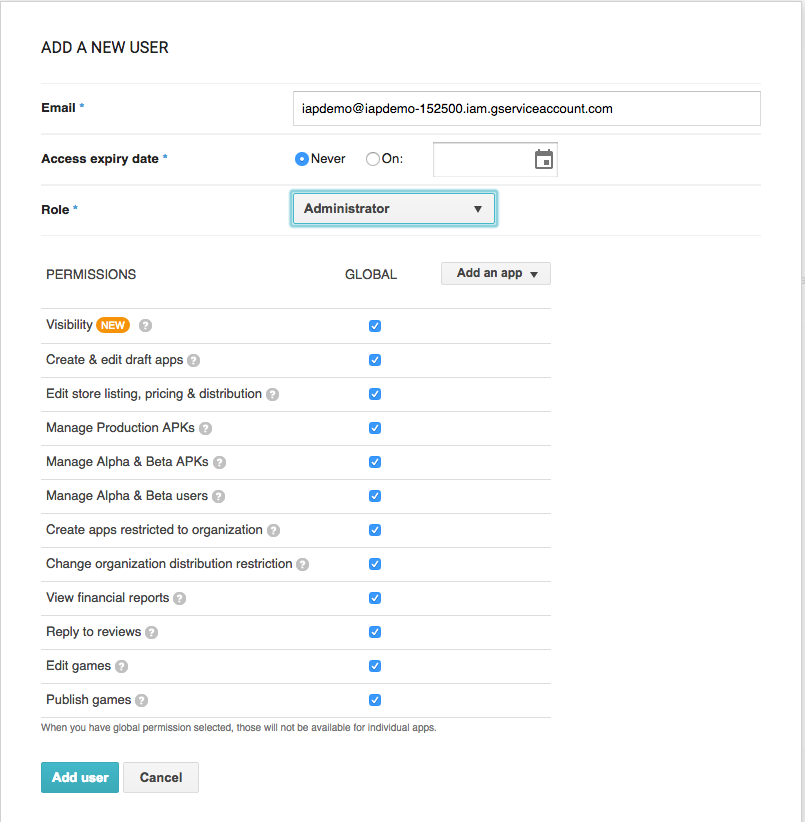805x822 pixels.
Task: Toggle Manage Production APKs checkbox
Action: point(375,428)
